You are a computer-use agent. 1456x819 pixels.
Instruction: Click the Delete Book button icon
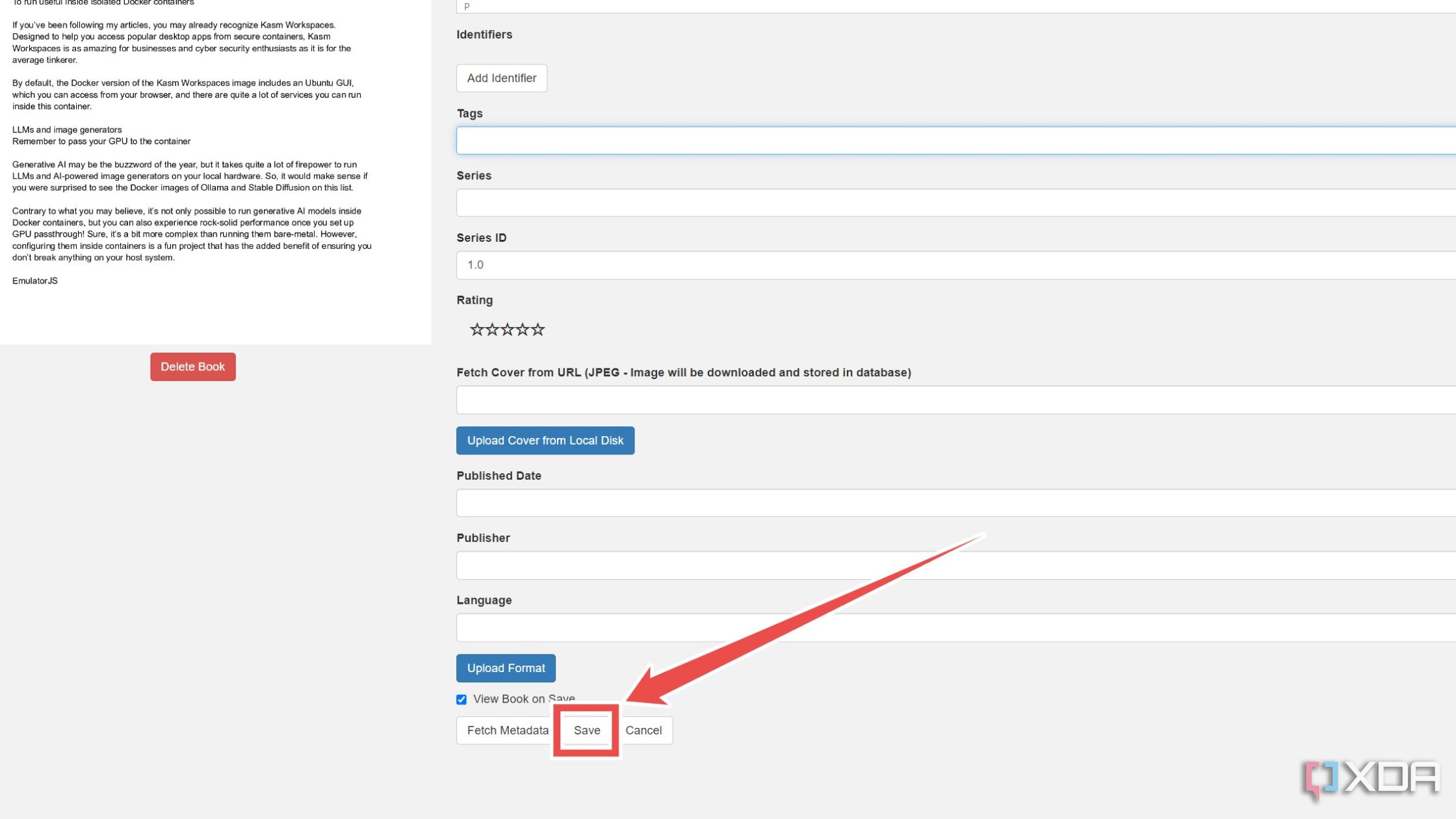192,366
